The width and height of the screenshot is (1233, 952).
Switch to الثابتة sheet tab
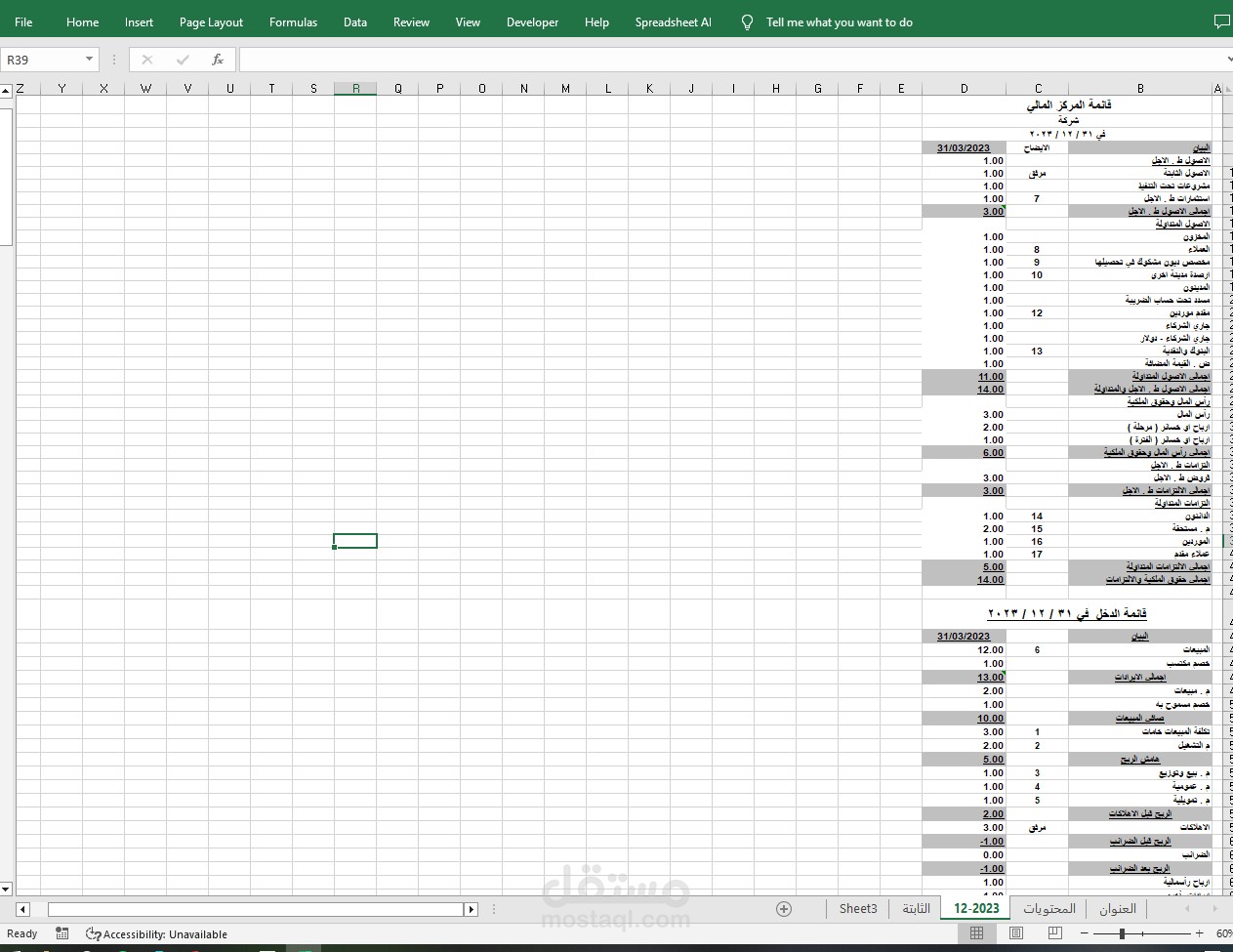click(915, 908)
